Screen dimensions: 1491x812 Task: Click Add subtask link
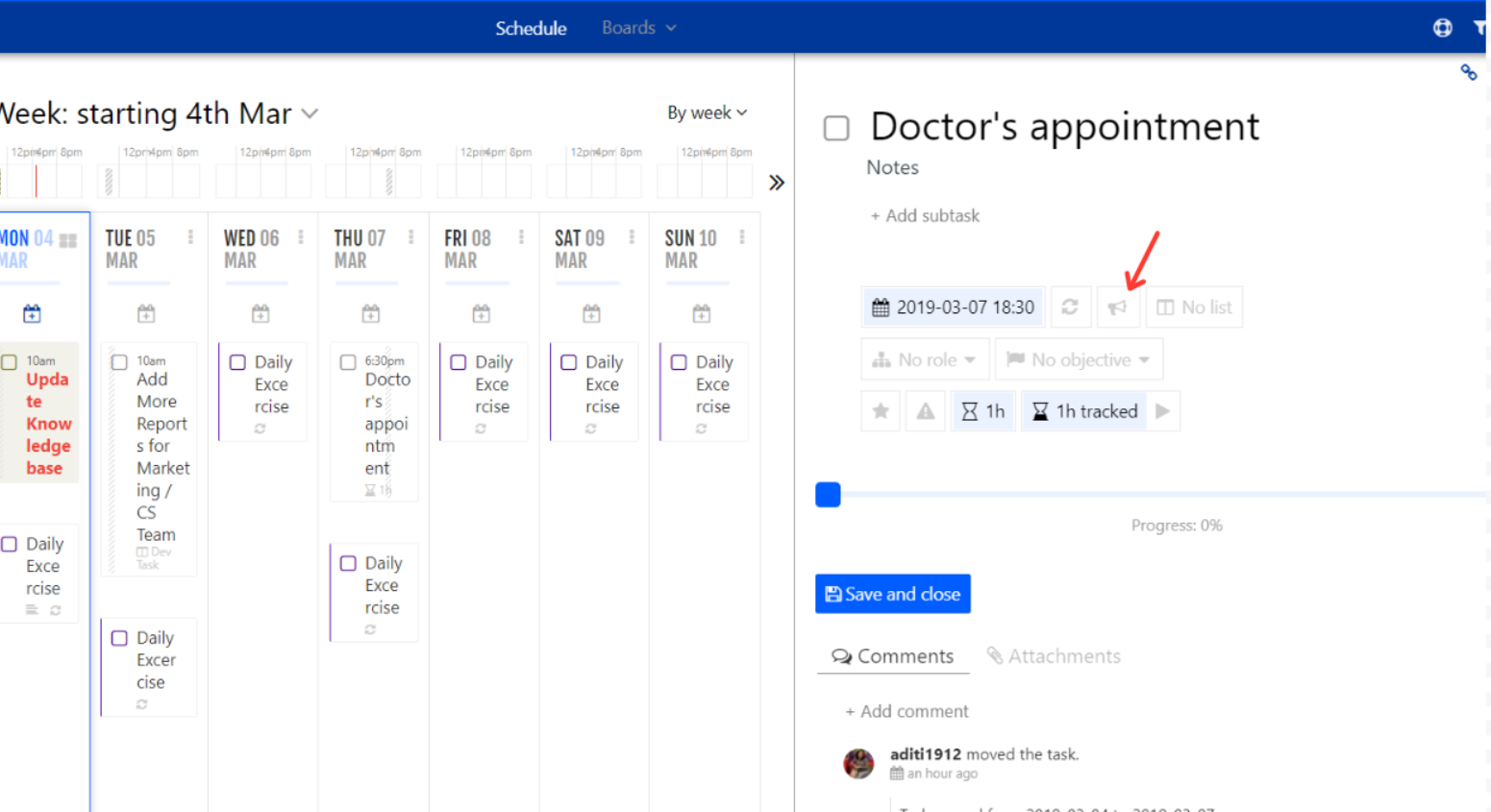925,216
